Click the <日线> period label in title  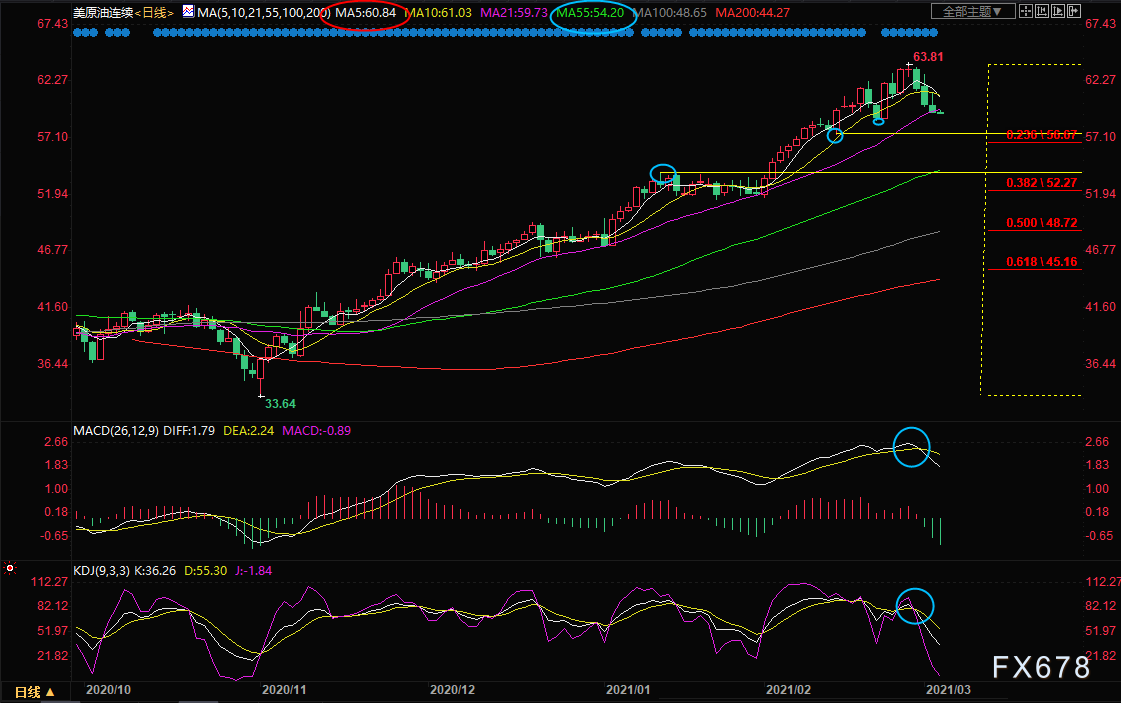[154, 13]
